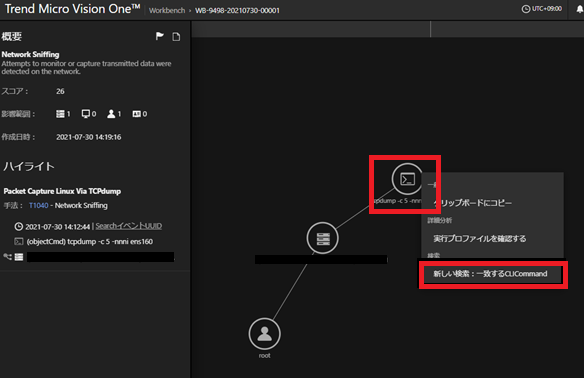Click the objectCmd terminal icon in highlights
This screenshot has height=378, width=584.
point(19,242)
